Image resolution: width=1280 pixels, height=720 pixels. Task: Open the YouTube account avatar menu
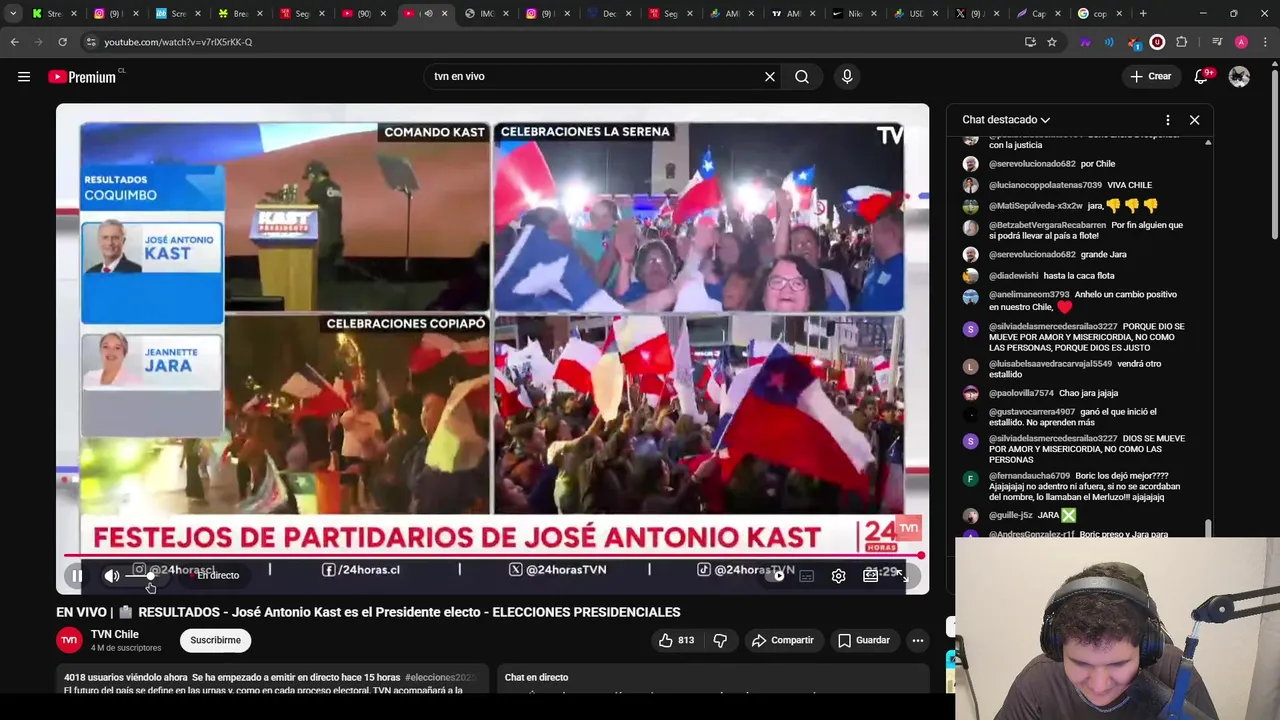coord(1239,77)
